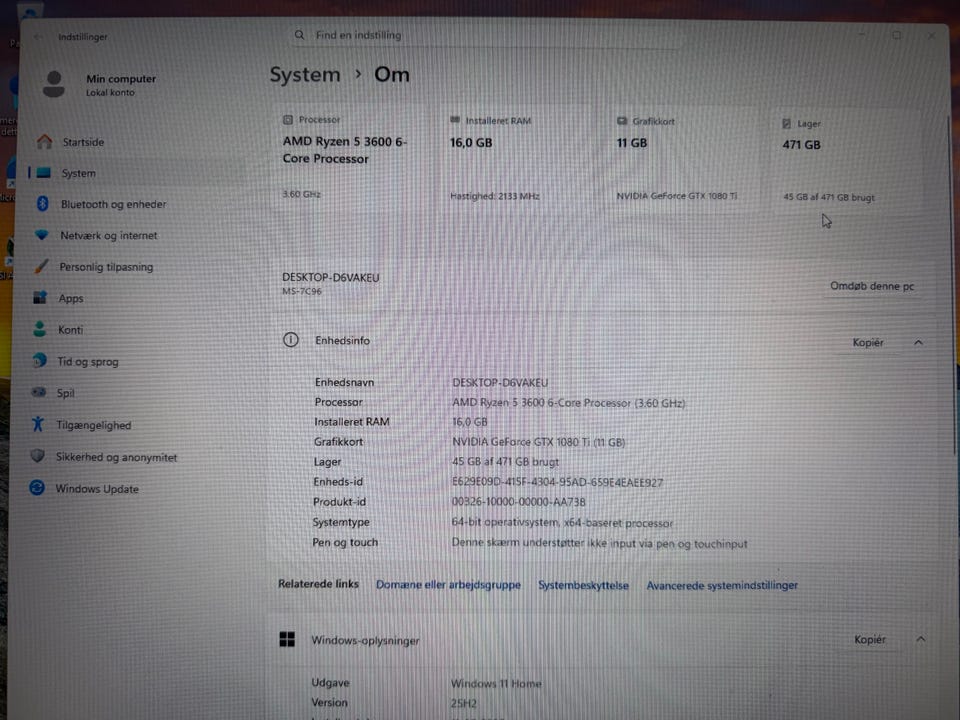The image size is (960, 720).
Task: Click the Find en indstilling search field
Action: pos(487,36)
